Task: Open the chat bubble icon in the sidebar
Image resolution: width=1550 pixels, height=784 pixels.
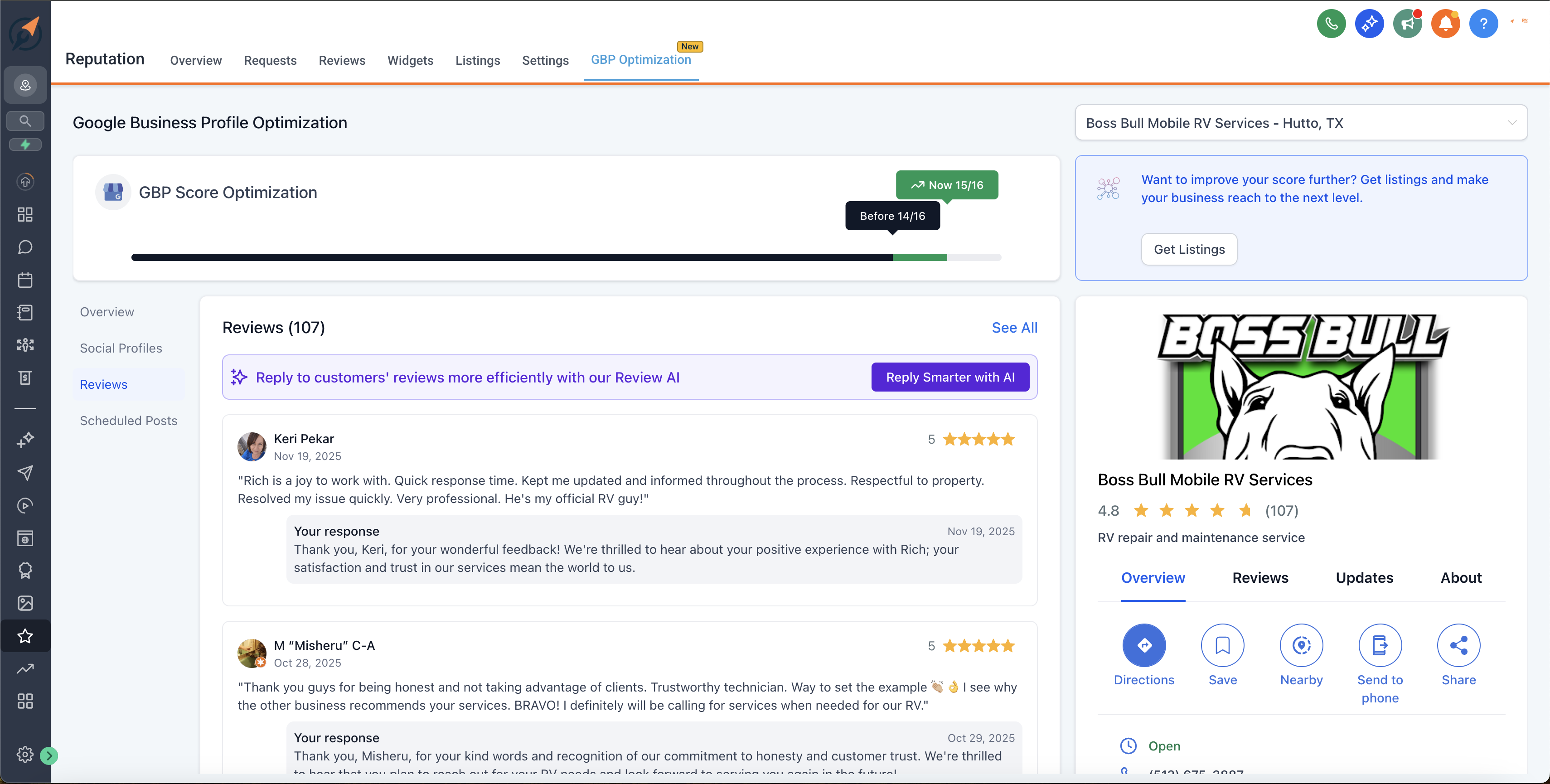Action: 24,247
